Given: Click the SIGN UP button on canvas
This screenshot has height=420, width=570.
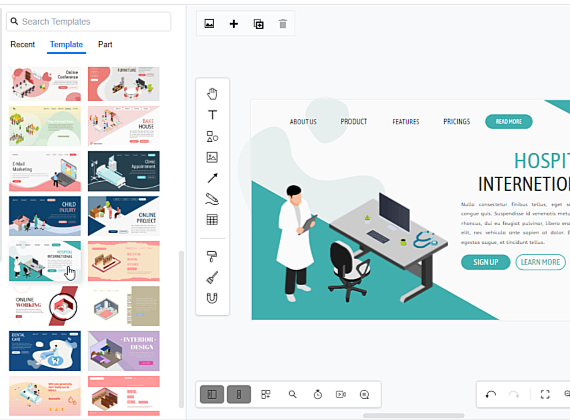Looking at the screenshot, I should 486,262.
